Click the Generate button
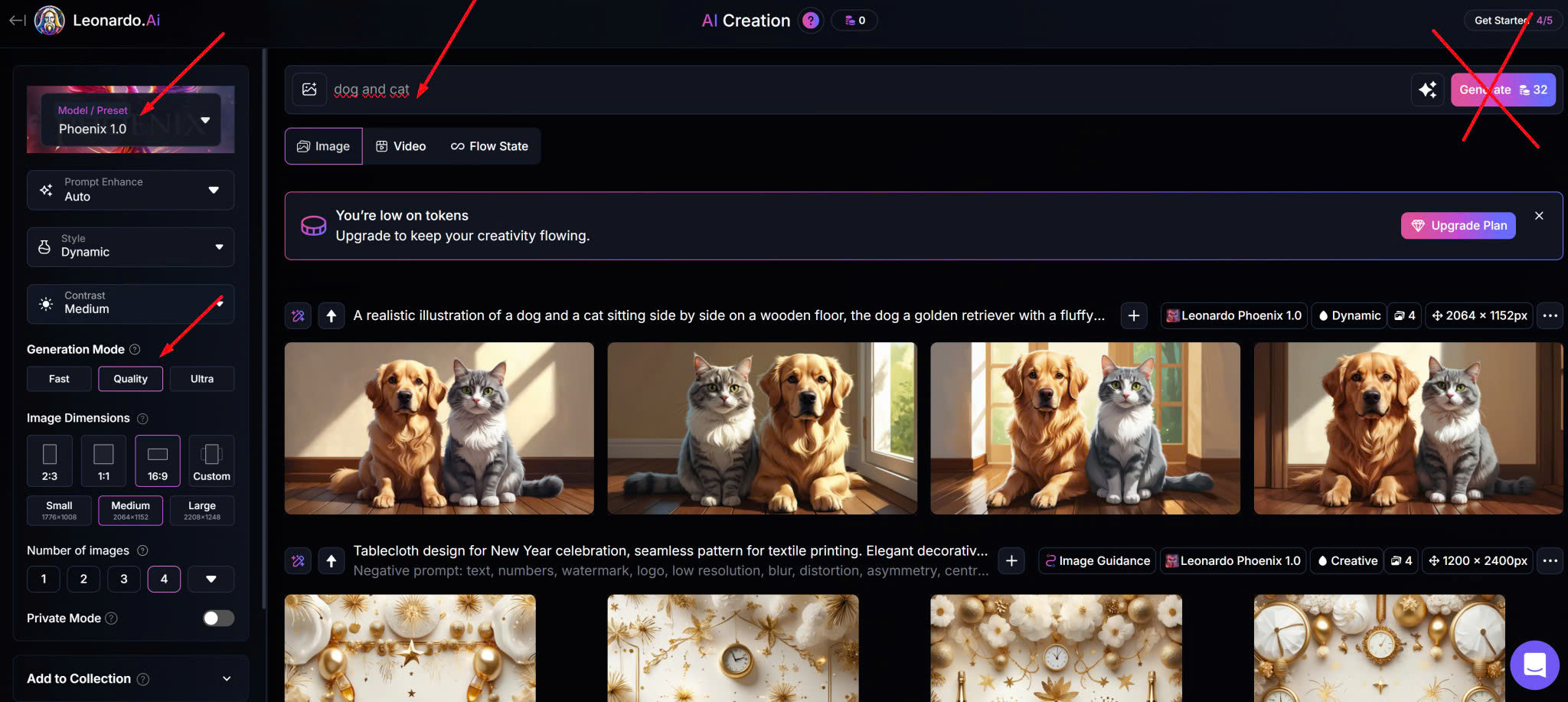 [x=1503, y=90]
